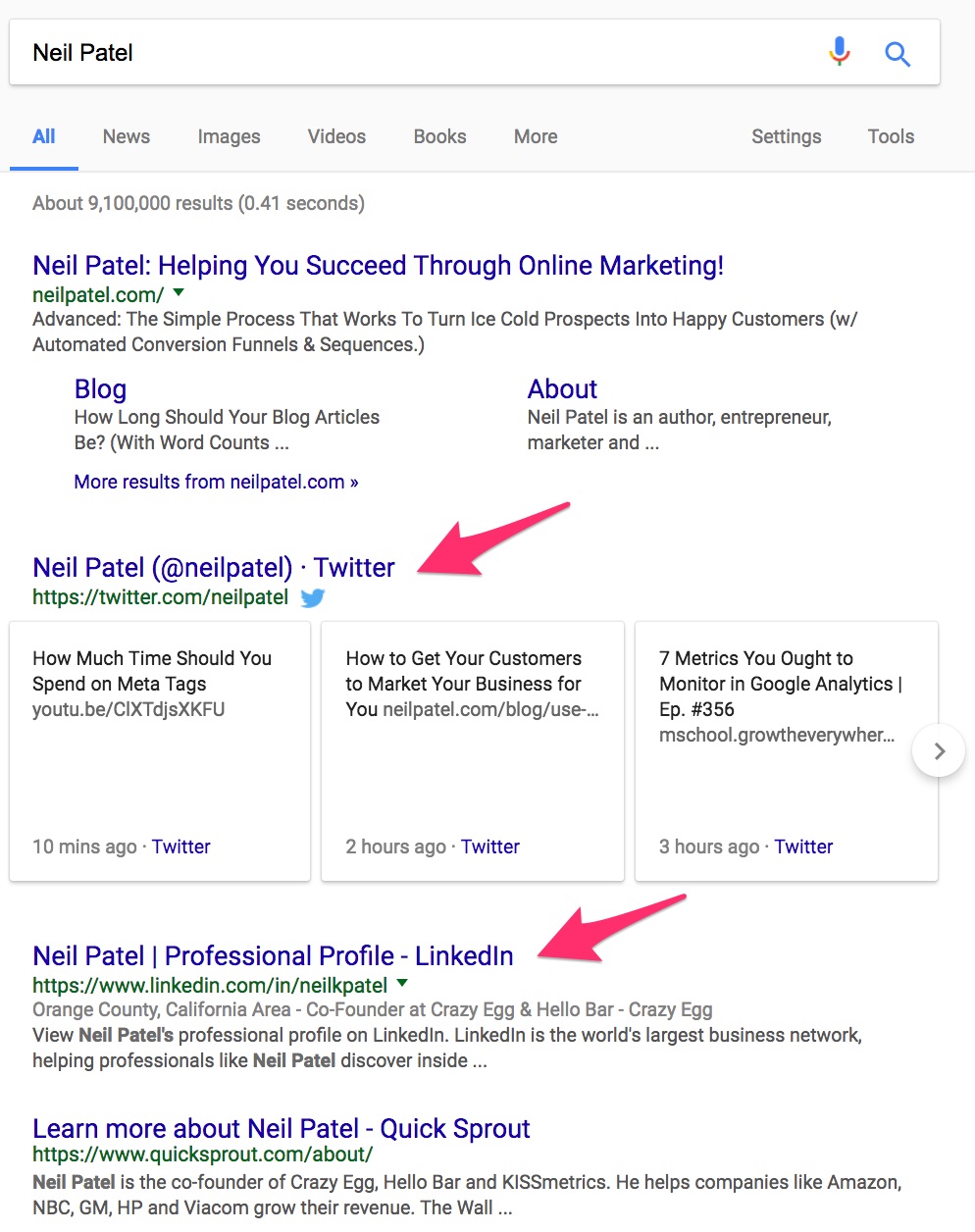
Task: Click the Twitter bird icon beside twitter.com/neilpatel
Action: pyautogui.click(x=312, y=597)
